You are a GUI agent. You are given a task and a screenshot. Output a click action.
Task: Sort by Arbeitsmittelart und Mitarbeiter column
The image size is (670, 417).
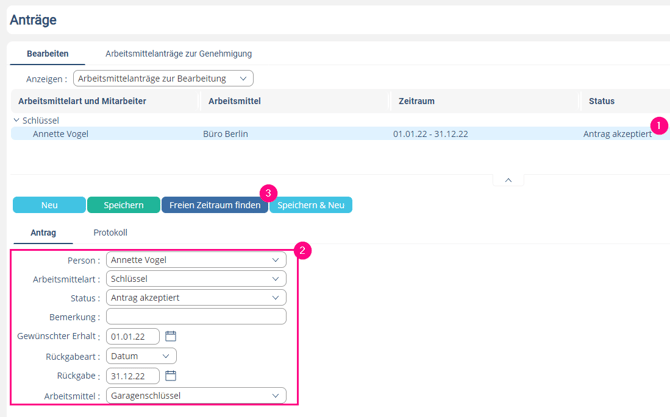pyautogui.click(x=82, y=101)
